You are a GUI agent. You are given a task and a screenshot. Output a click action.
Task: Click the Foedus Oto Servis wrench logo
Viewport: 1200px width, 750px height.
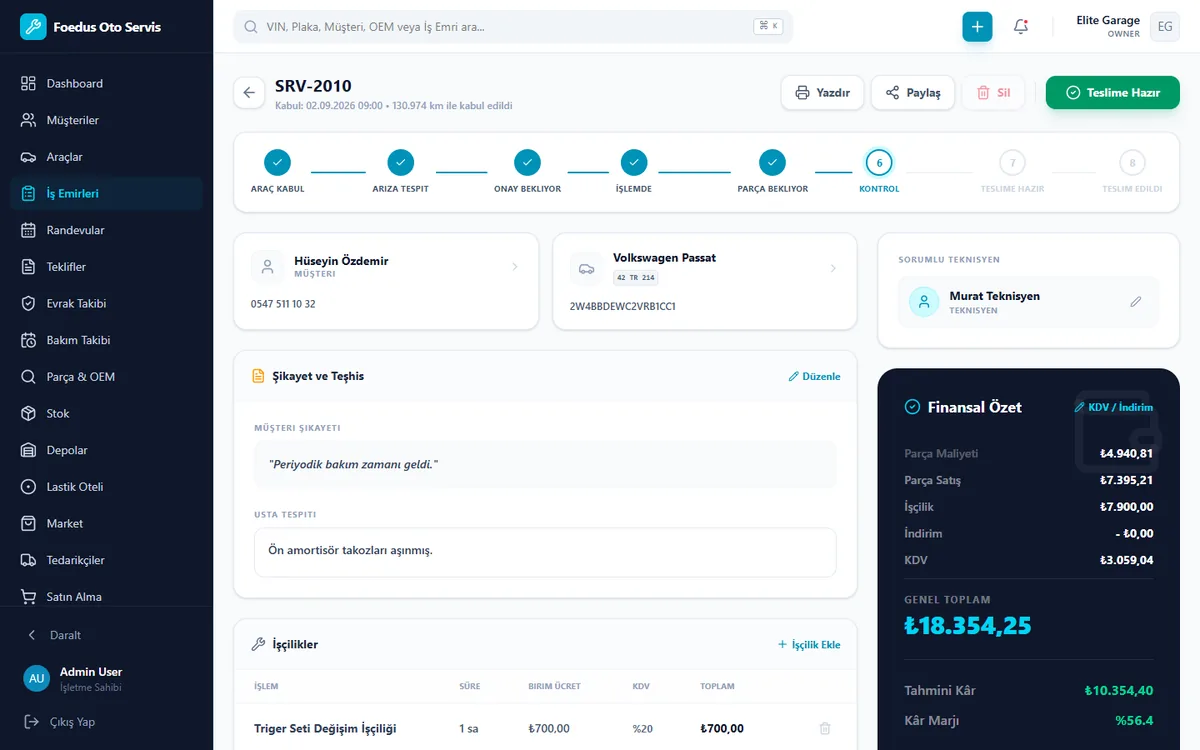pos(33,27)
